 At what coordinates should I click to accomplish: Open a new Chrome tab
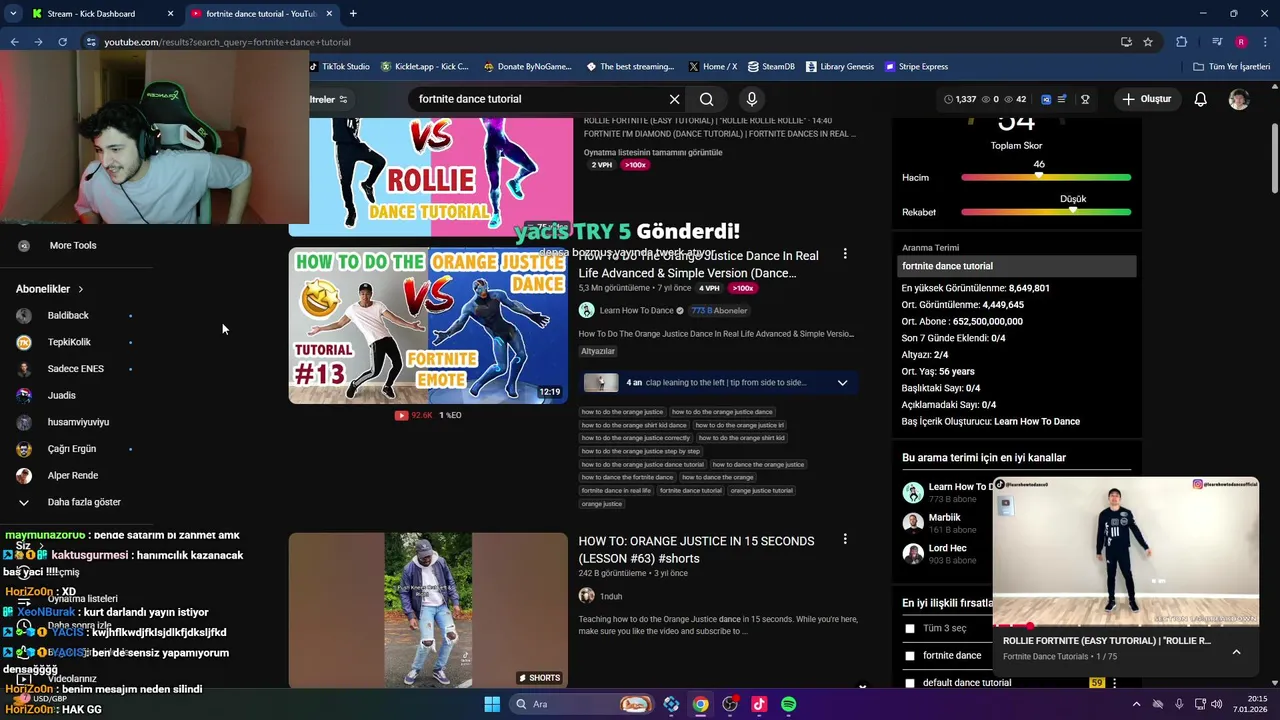(353, 13)
